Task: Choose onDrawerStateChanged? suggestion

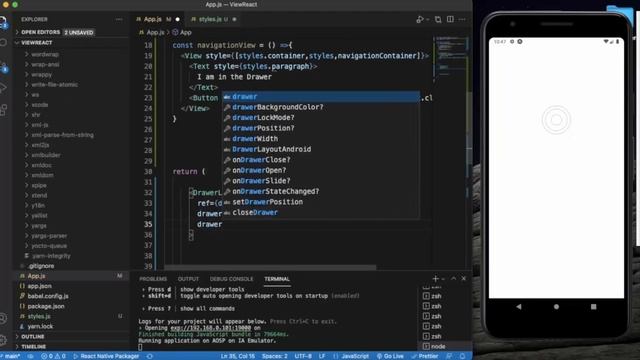Action: 321,191
